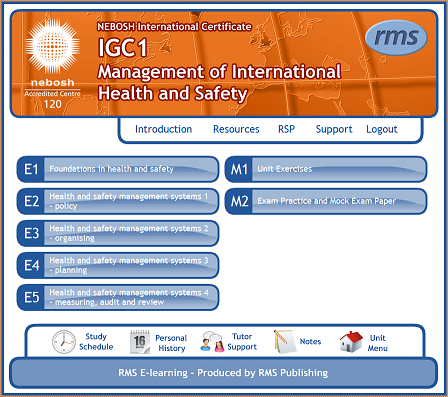
Task: Click the Study Schedule clock icon
Action: coord(64,342)
